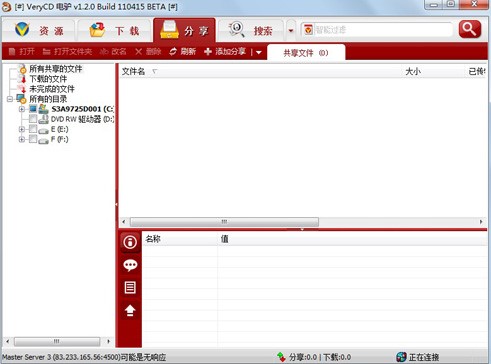Click the tree panel scroll left arrow

click(8, 341)
